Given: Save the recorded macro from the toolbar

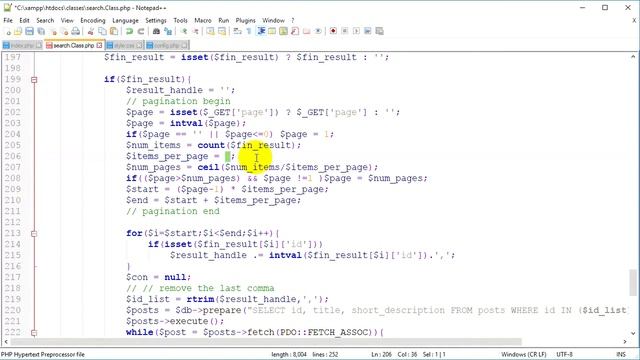Looking at the screenshot, I should pyautogui.click(x=379, y=31).
